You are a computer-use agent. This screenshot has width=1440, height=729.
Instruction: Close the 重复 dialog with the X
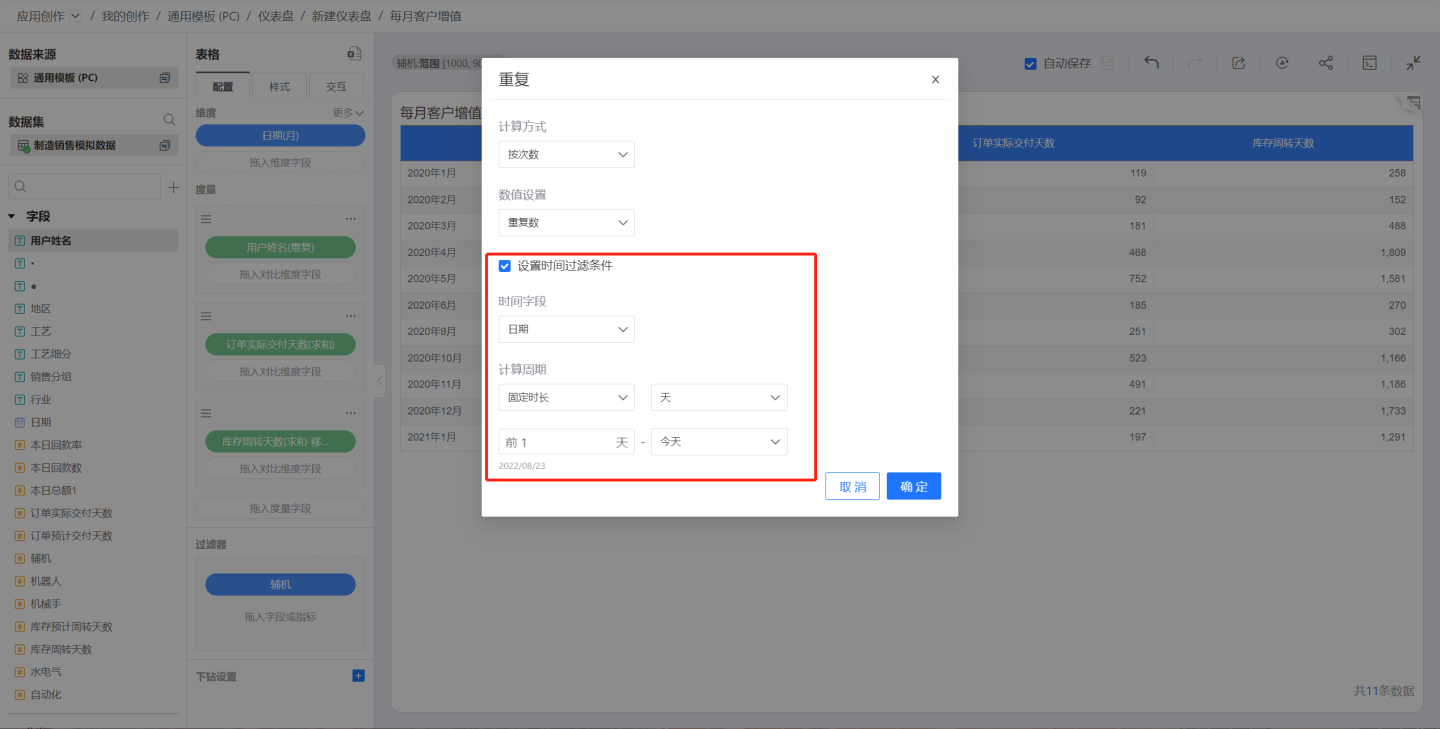coord(935,80)
